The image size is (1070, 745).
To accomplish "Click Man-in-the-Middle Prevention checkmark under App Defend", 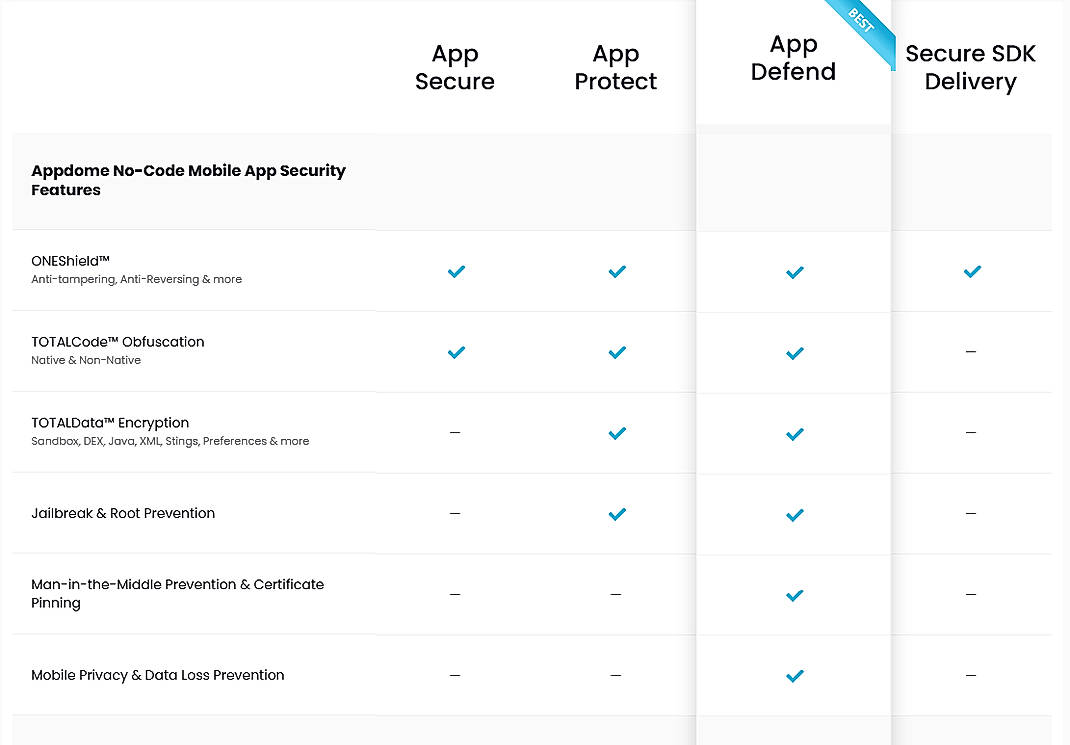I will (x=794, y=595).
